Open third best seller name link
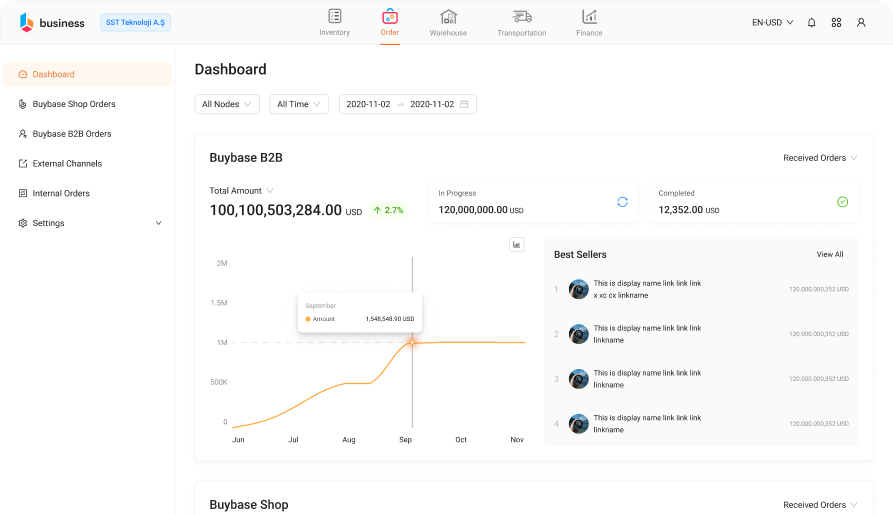The image size is (893, 515). (x=648, y=379)
